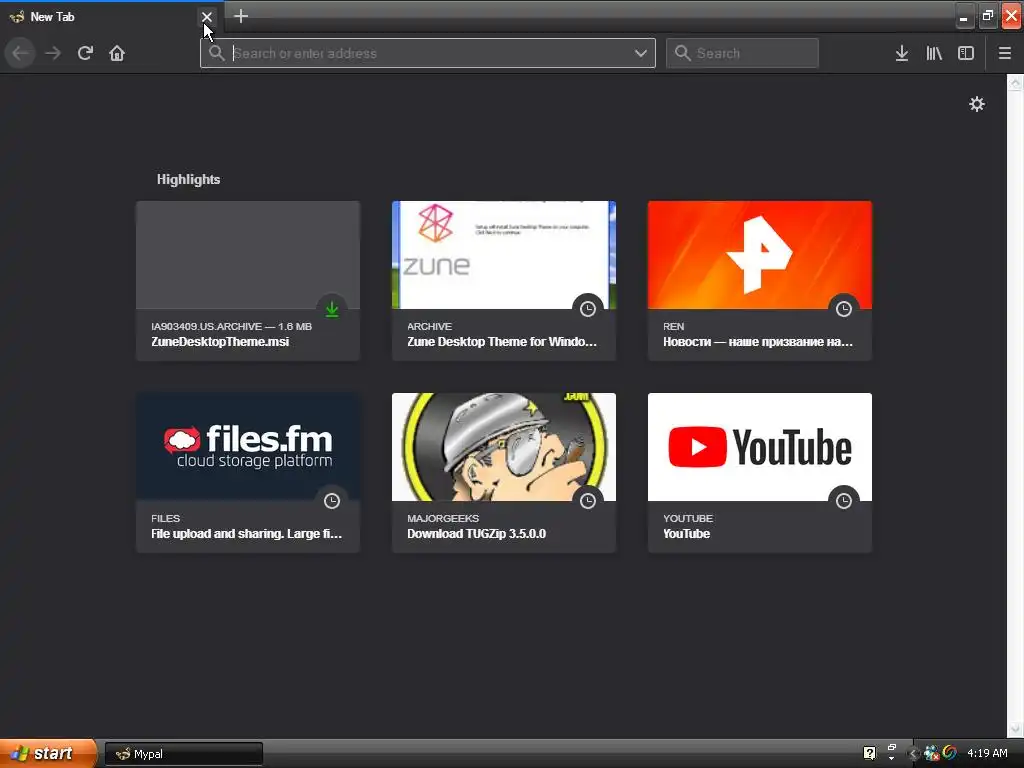Open the files.fm highlight card

pos(248,473)
